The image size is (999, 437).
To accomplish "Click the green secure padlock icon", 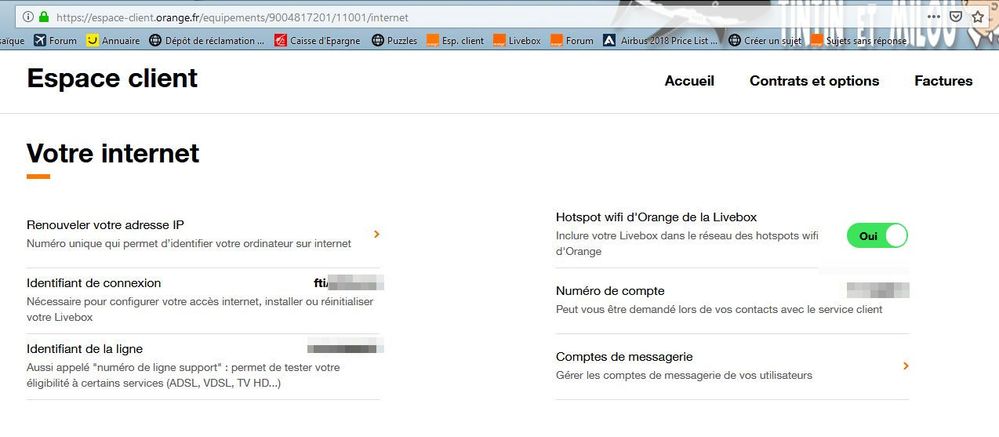I will [x=43, y=17].
